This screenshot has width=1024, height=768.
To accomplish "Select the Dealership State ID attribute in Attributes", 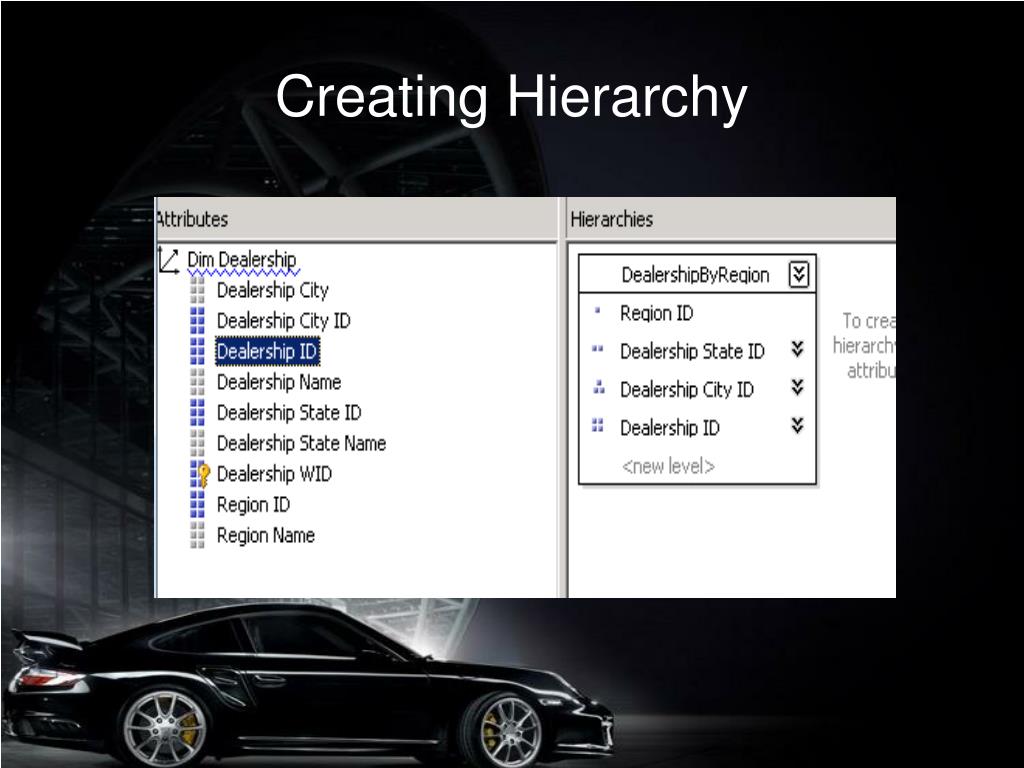I will coord(289,413).
